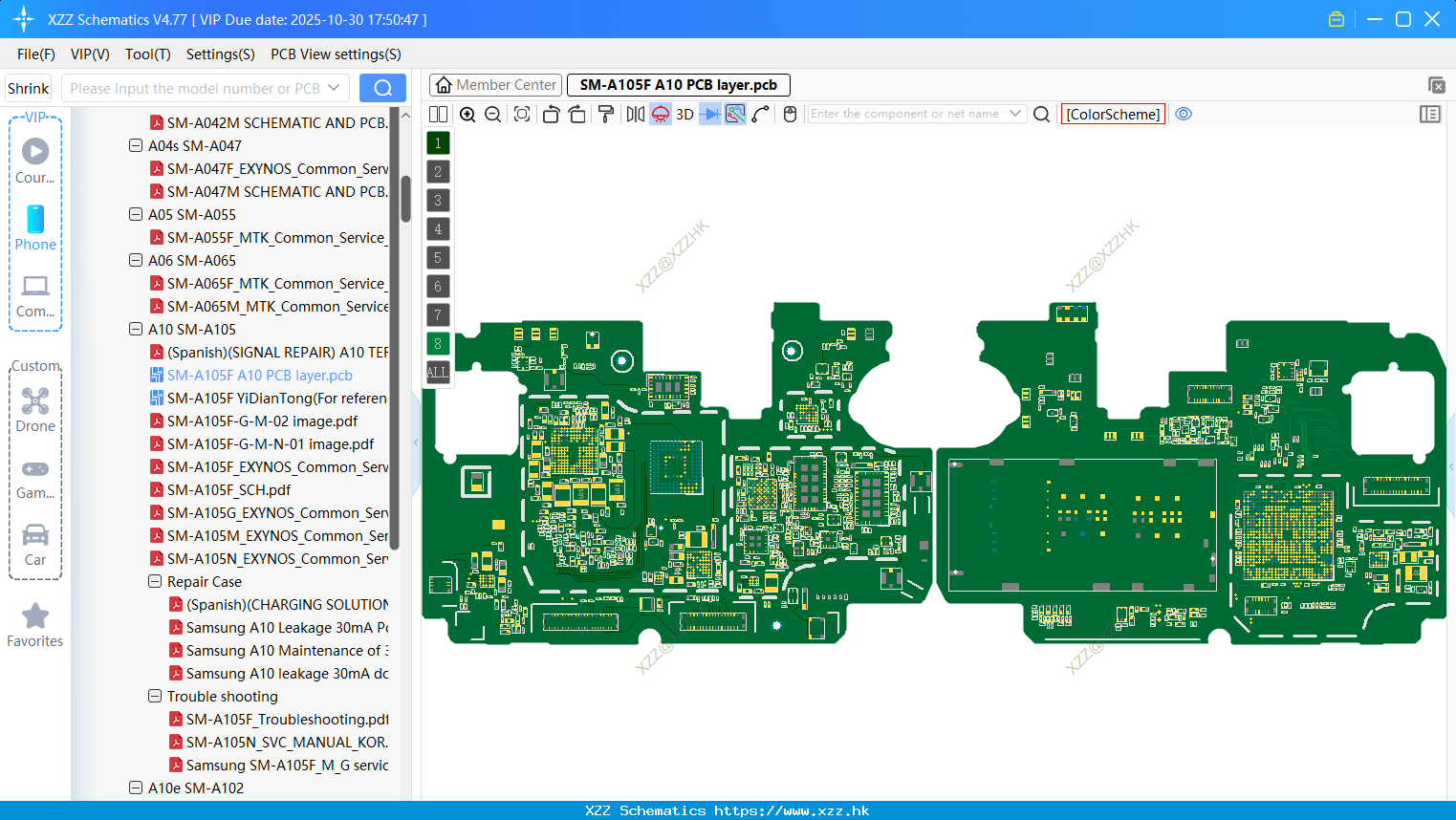Select the Computer sidebar category
Screen dimensions: 1456x820
click(35, 295)
